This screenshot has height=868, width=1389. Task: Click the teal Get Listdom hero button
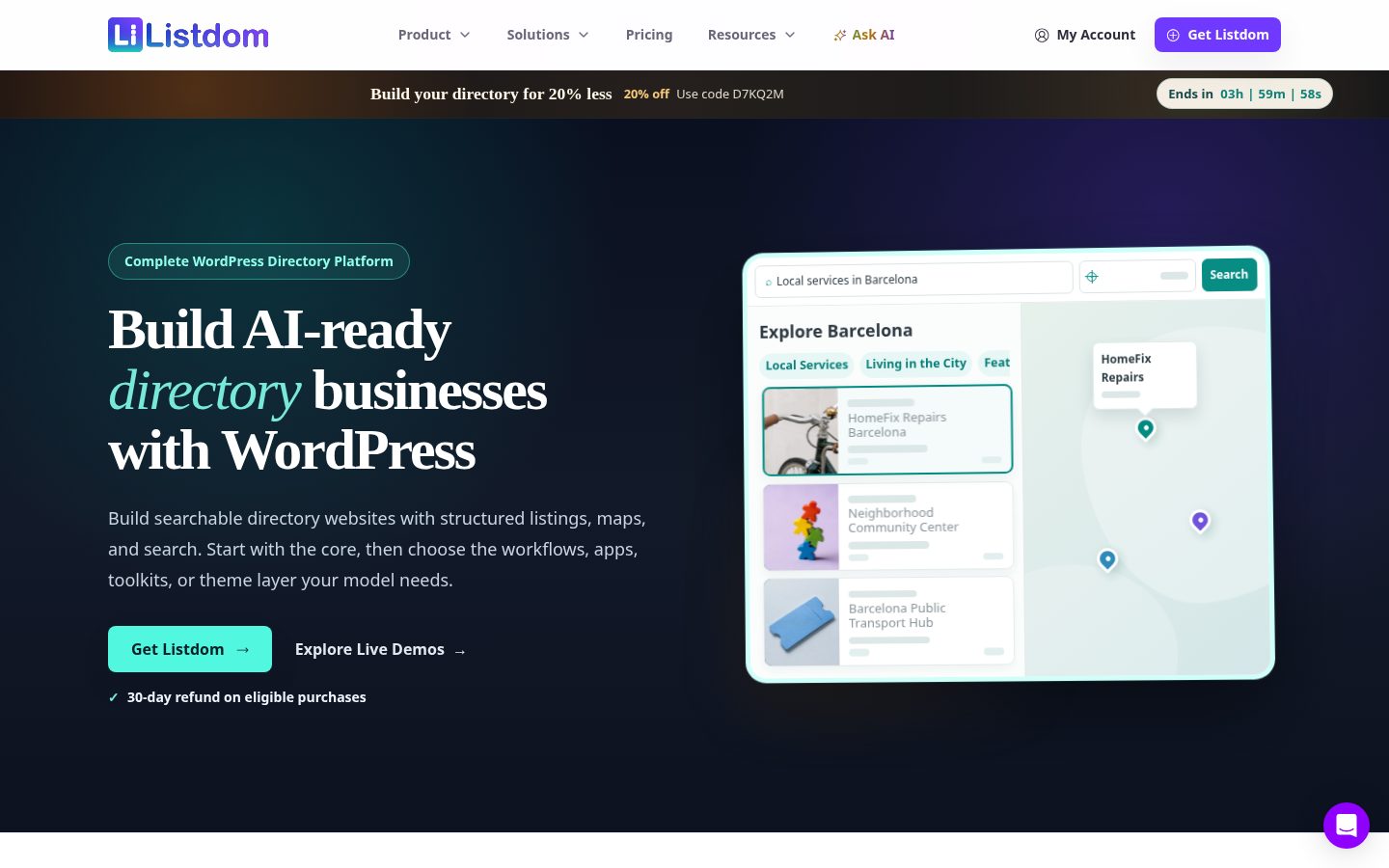(x=190, y=649)
